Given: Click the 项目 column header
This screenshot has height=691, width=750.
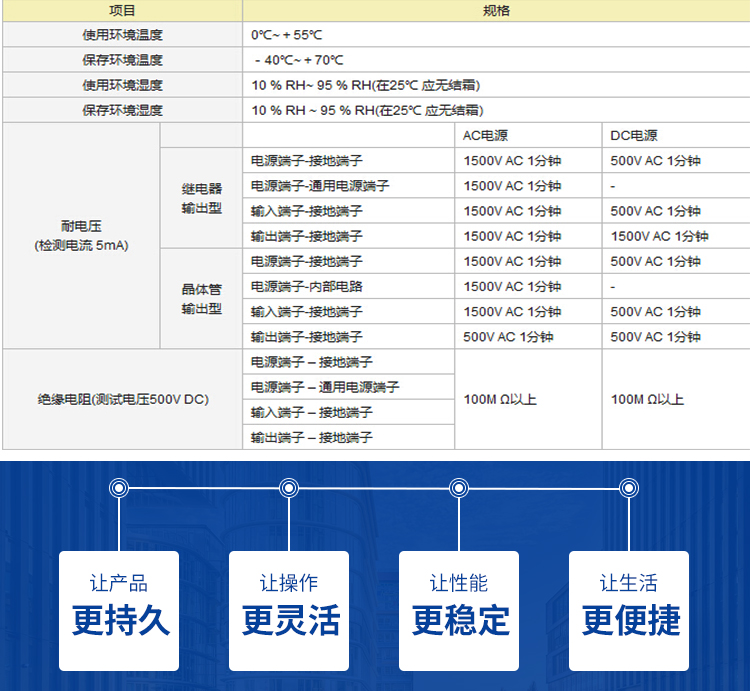Looking at the screenshot, I should 122,10.
